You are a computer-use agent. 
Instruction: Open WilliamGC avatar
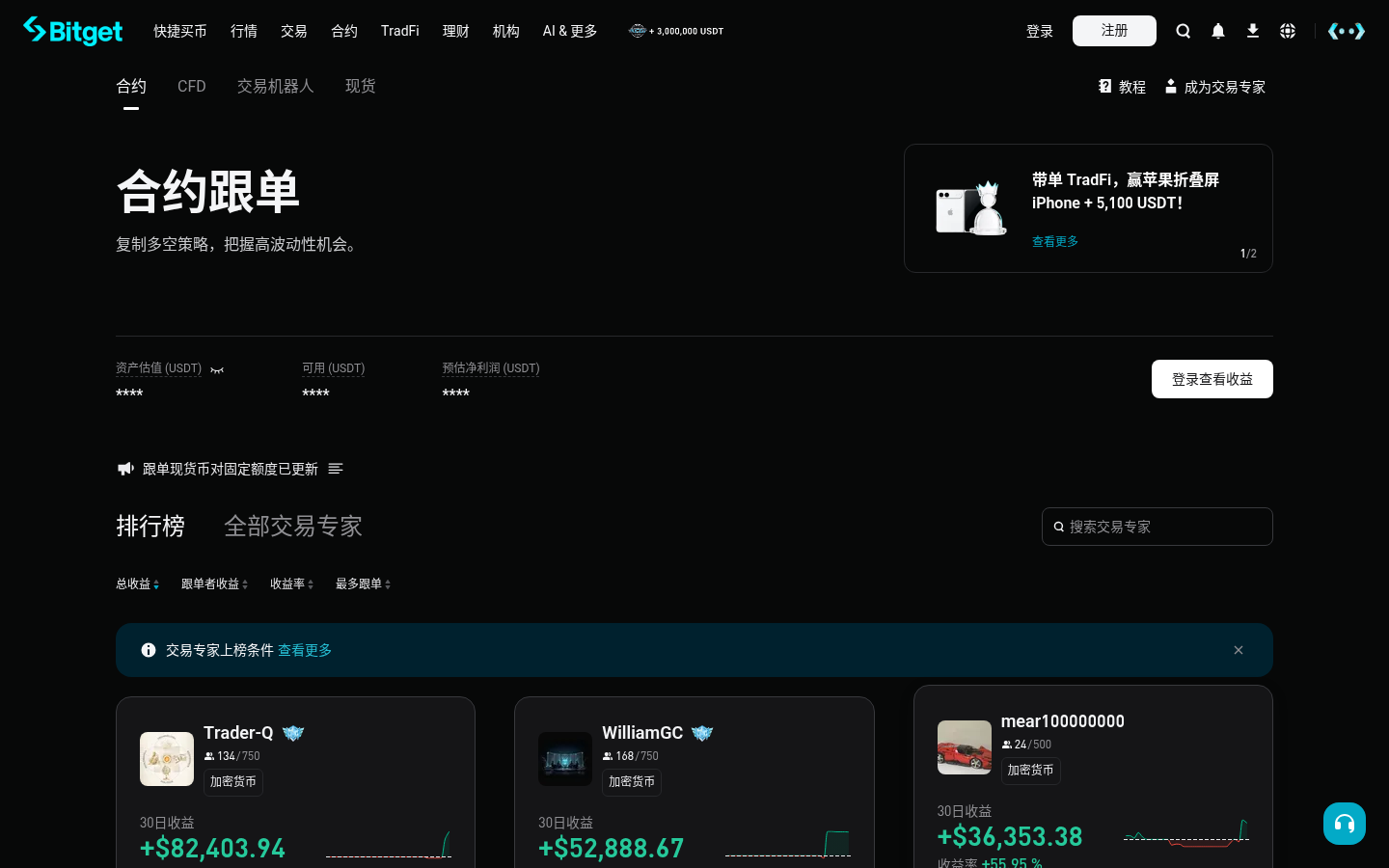(x=565, y=759)
